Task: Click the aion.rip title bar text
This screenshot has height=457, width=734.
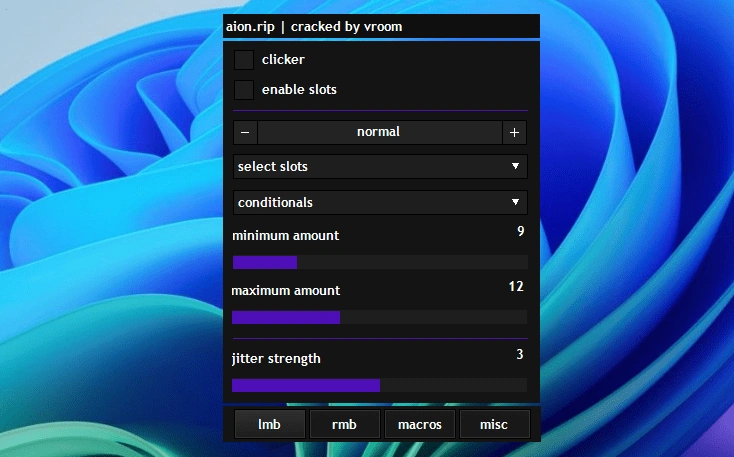Action: 314,27
